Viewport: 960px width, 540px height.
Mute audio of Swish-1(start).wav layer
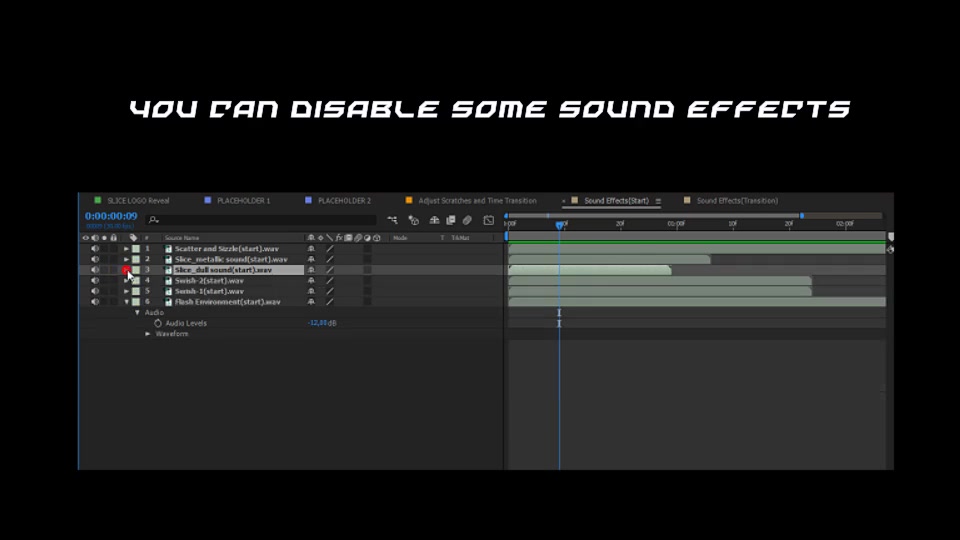coord(95,291)
